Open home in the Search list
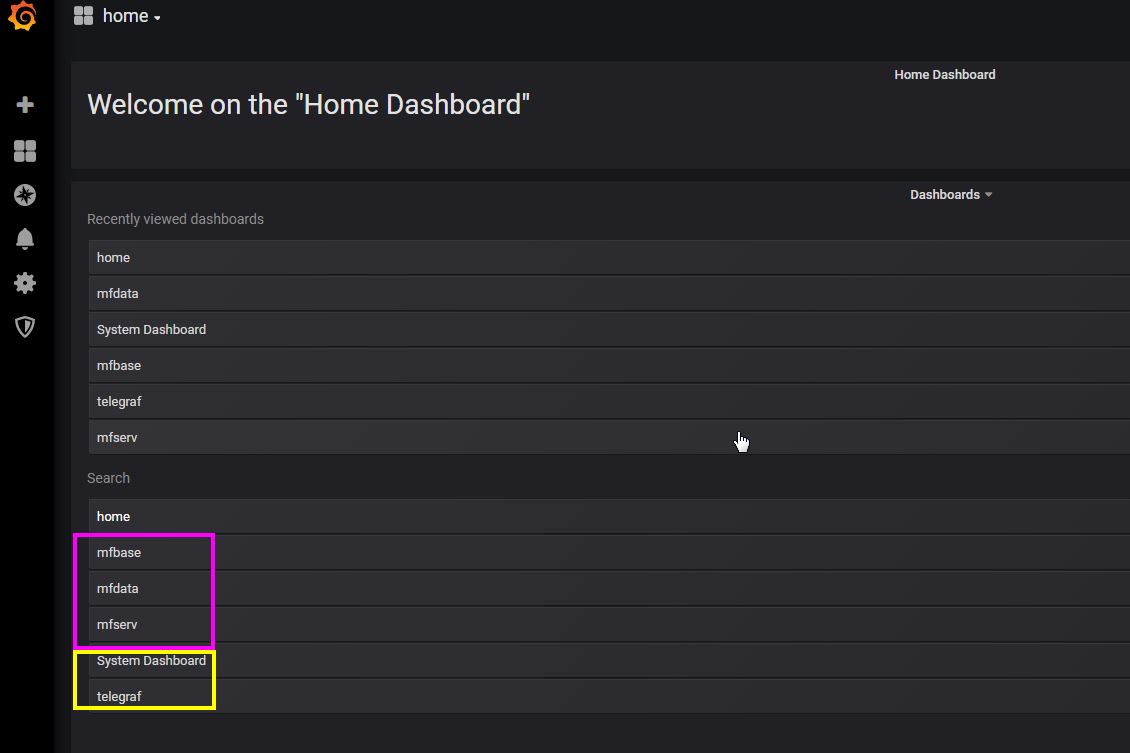This screenshot has height=753, width=1130. [609, 517]
